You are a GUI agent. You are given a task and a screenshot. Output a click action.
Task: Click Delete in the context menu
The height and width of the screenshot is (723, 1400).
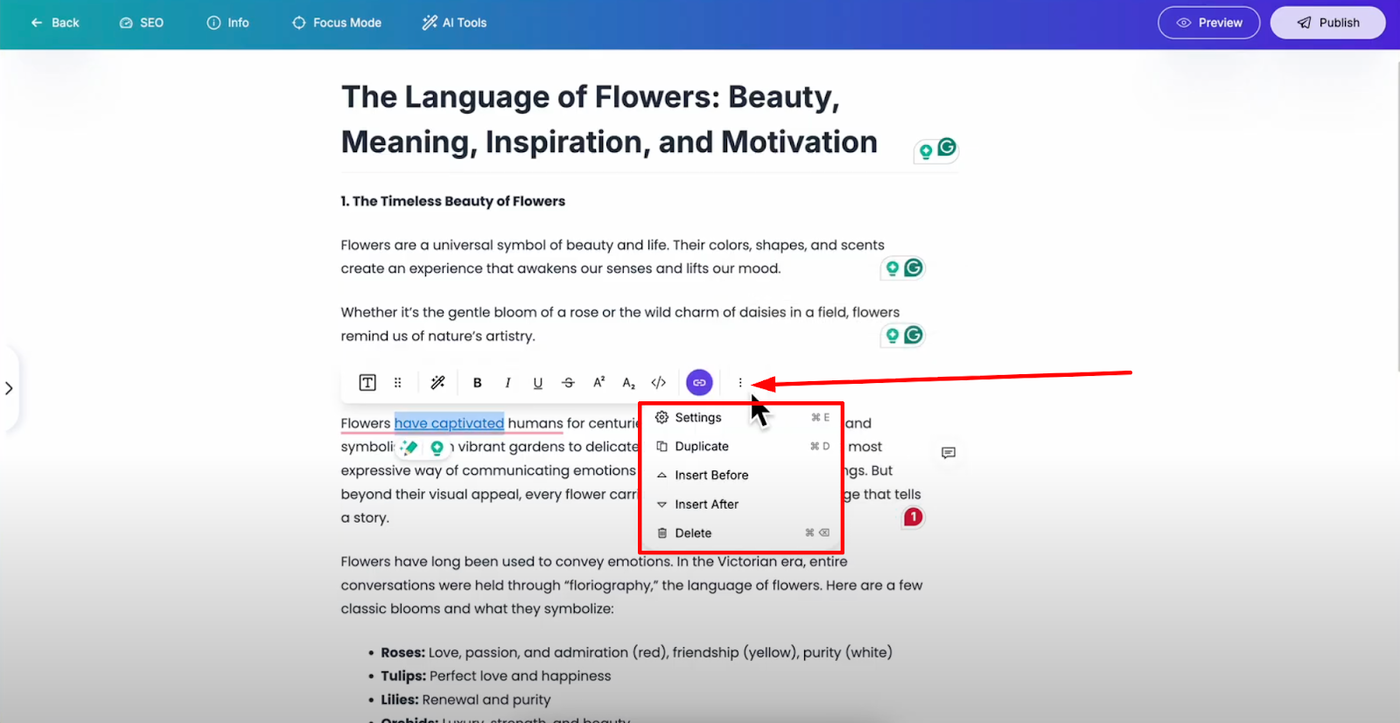point(693,534)
